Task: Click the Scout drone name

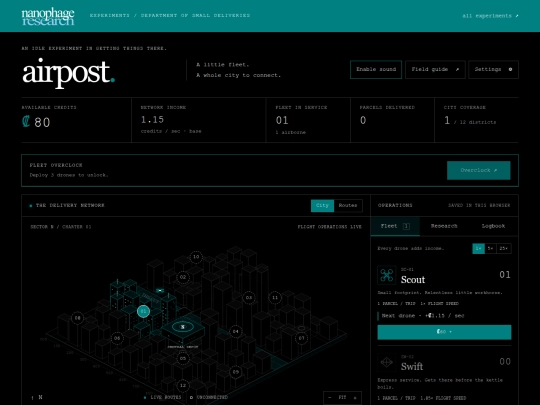Action: [x=413, y=280]
